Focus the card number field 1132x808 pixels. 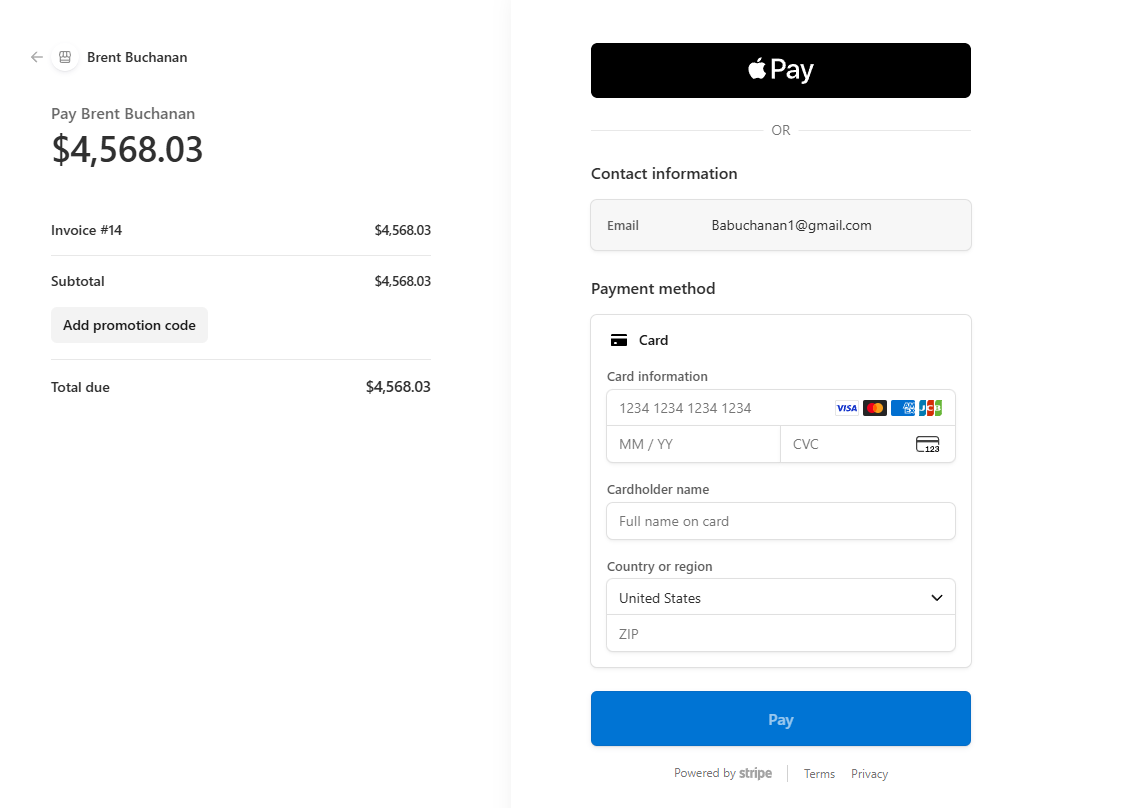pyautogui.click(x=780, y=408)
